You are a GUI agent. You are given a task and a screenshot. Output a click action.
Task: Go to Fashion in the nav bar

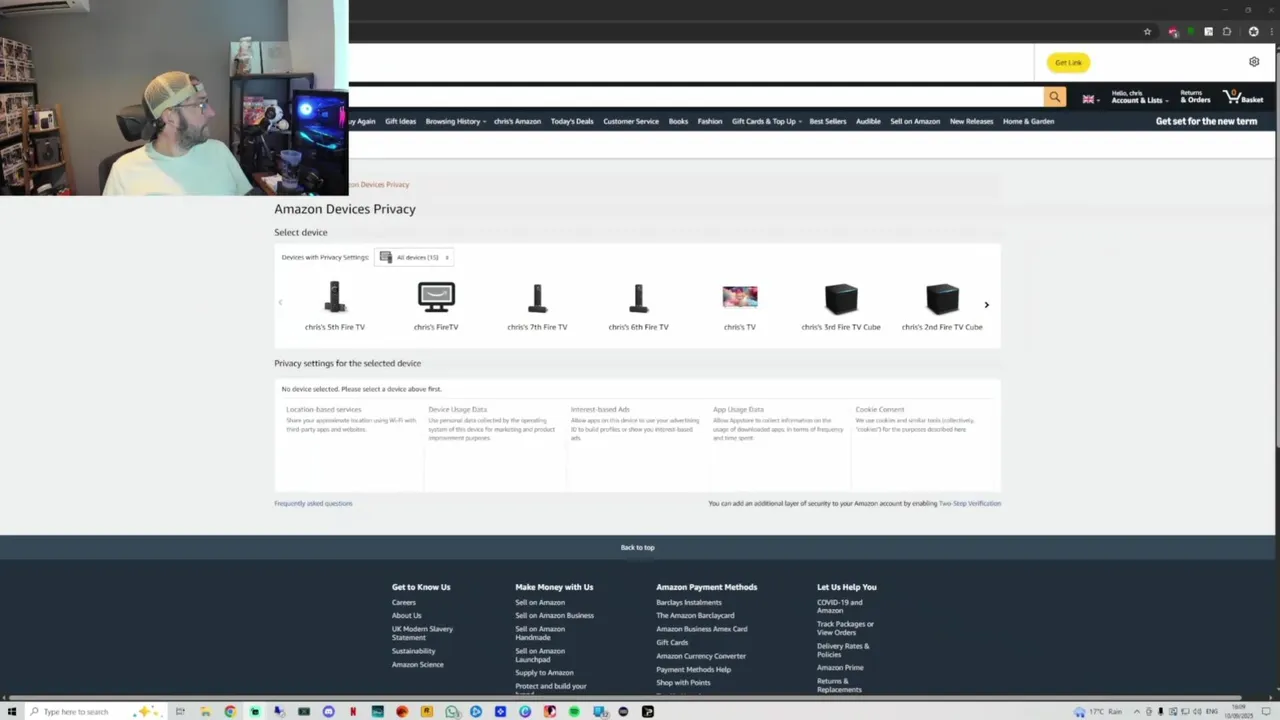pyautogui.click(x=710, y=122)
